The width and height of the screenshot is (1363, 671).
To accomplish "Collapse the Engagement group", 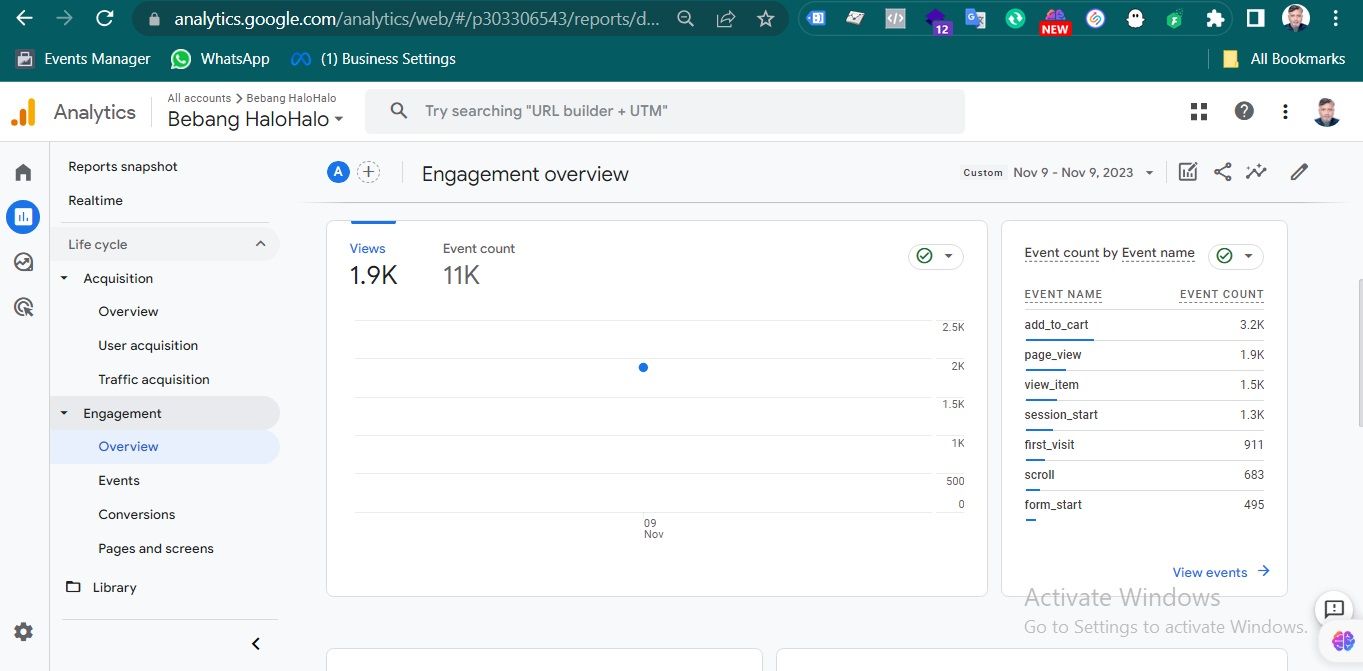I will point(65,413).
